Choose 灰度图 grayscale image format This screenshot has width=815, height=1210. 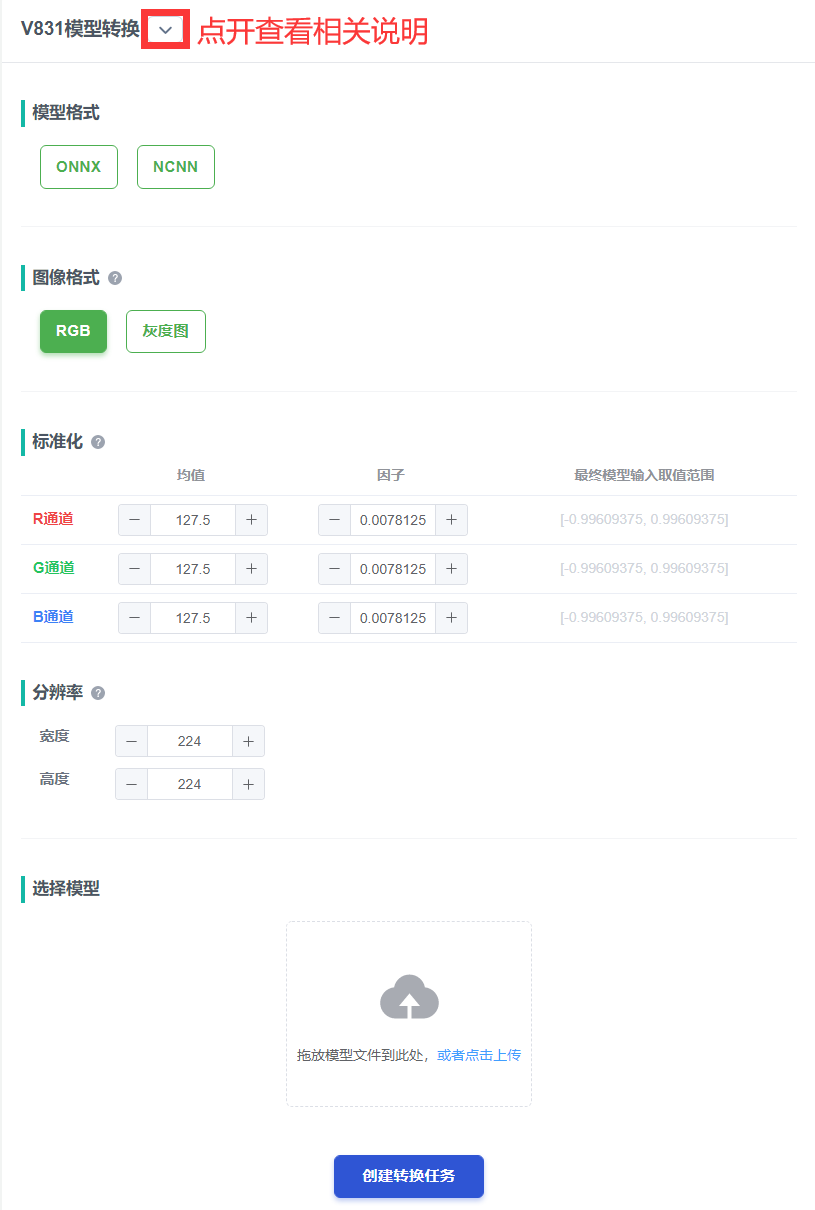pos(166,331)
